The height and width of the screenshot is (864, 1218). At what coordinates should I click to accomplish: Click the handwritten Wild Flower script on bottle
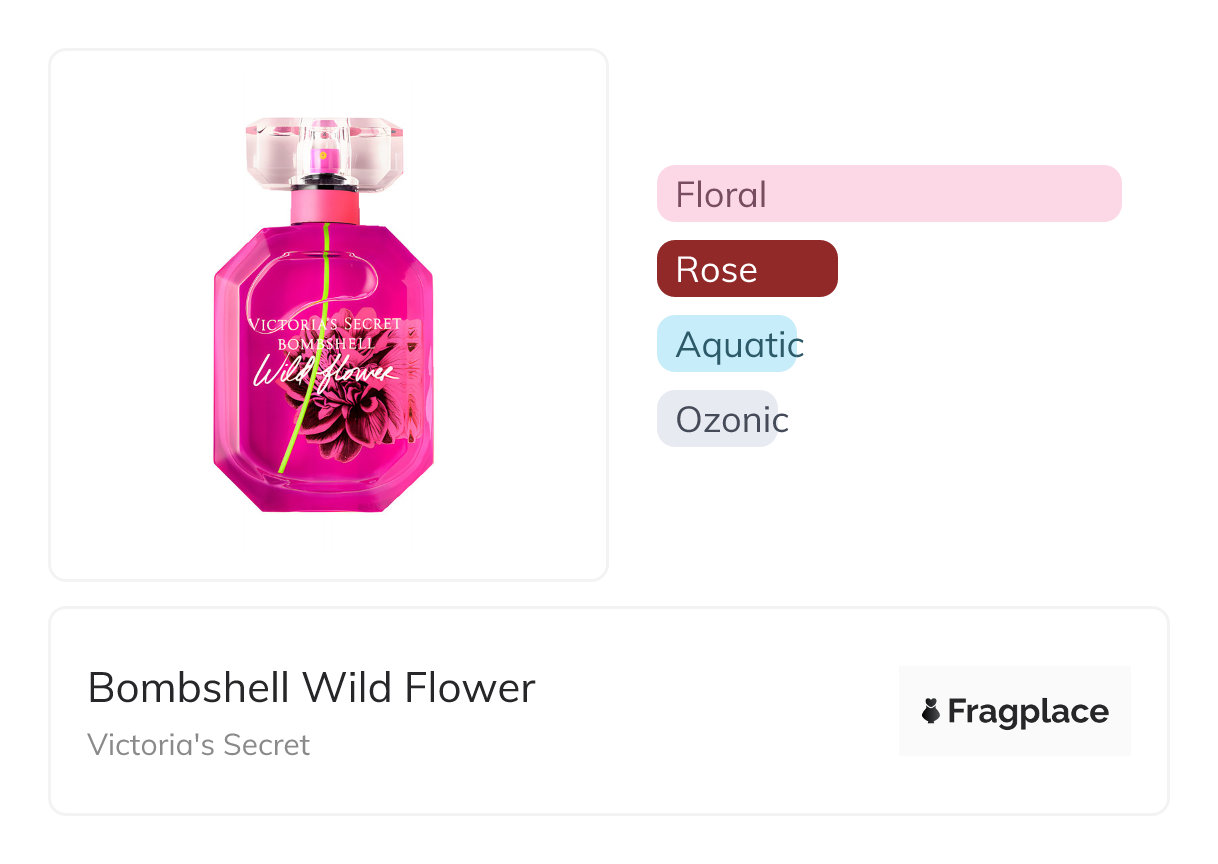pos(325,371)
